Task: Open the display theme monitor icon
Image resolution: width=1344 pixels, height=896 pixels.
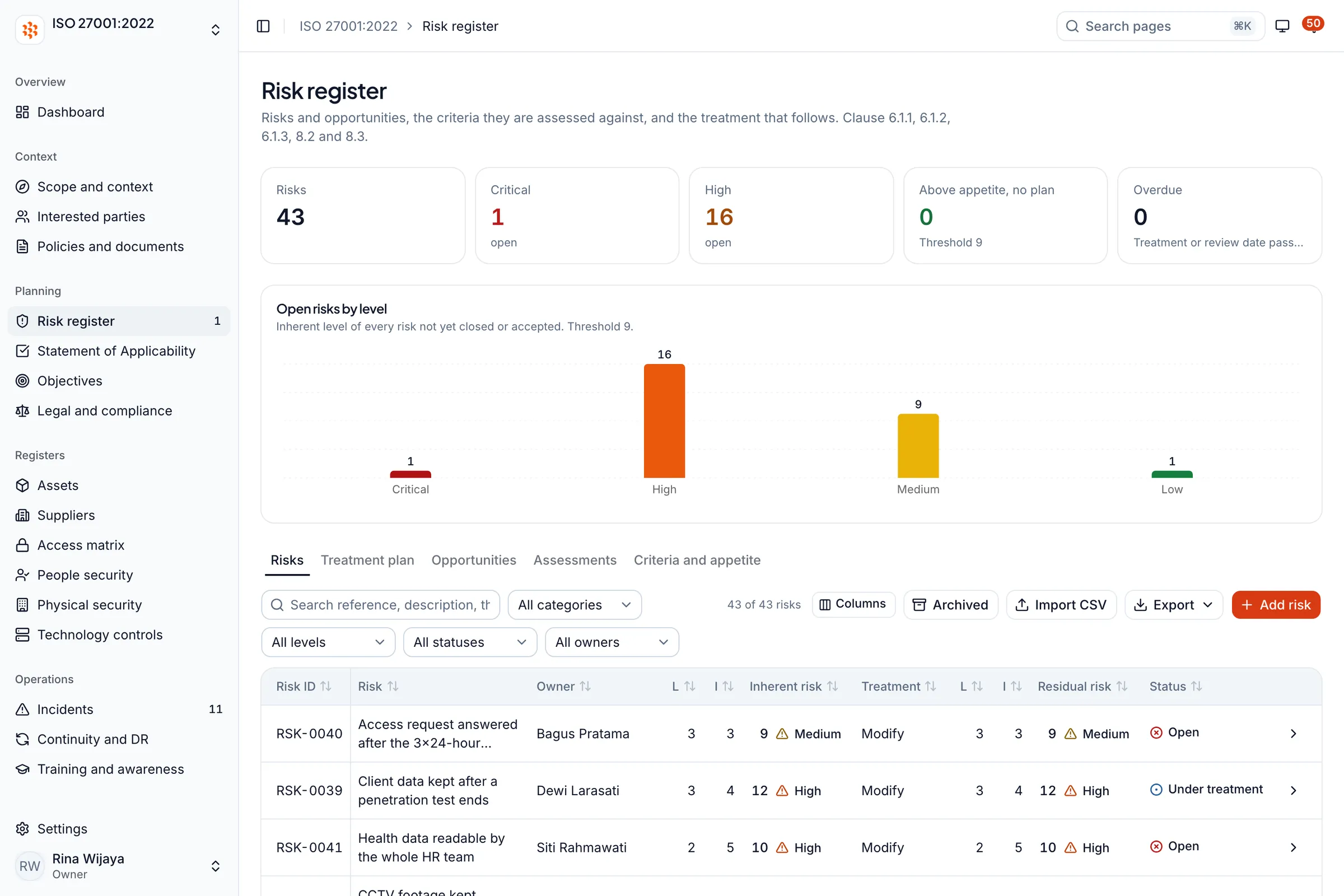Action: coord(1282,26)
